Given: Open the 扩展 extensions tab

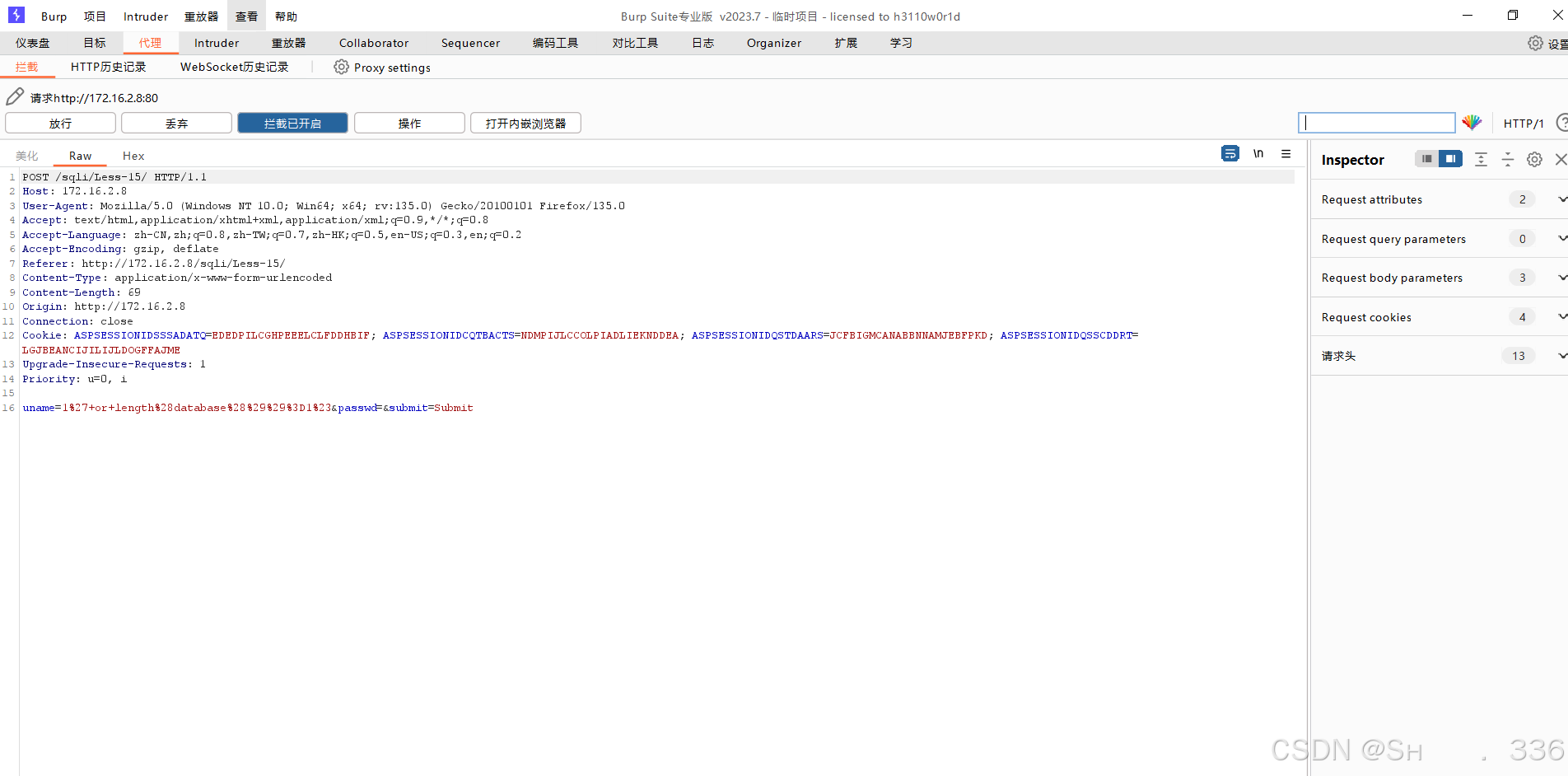Looking at the screenshot, I should (x=846, y=43).
